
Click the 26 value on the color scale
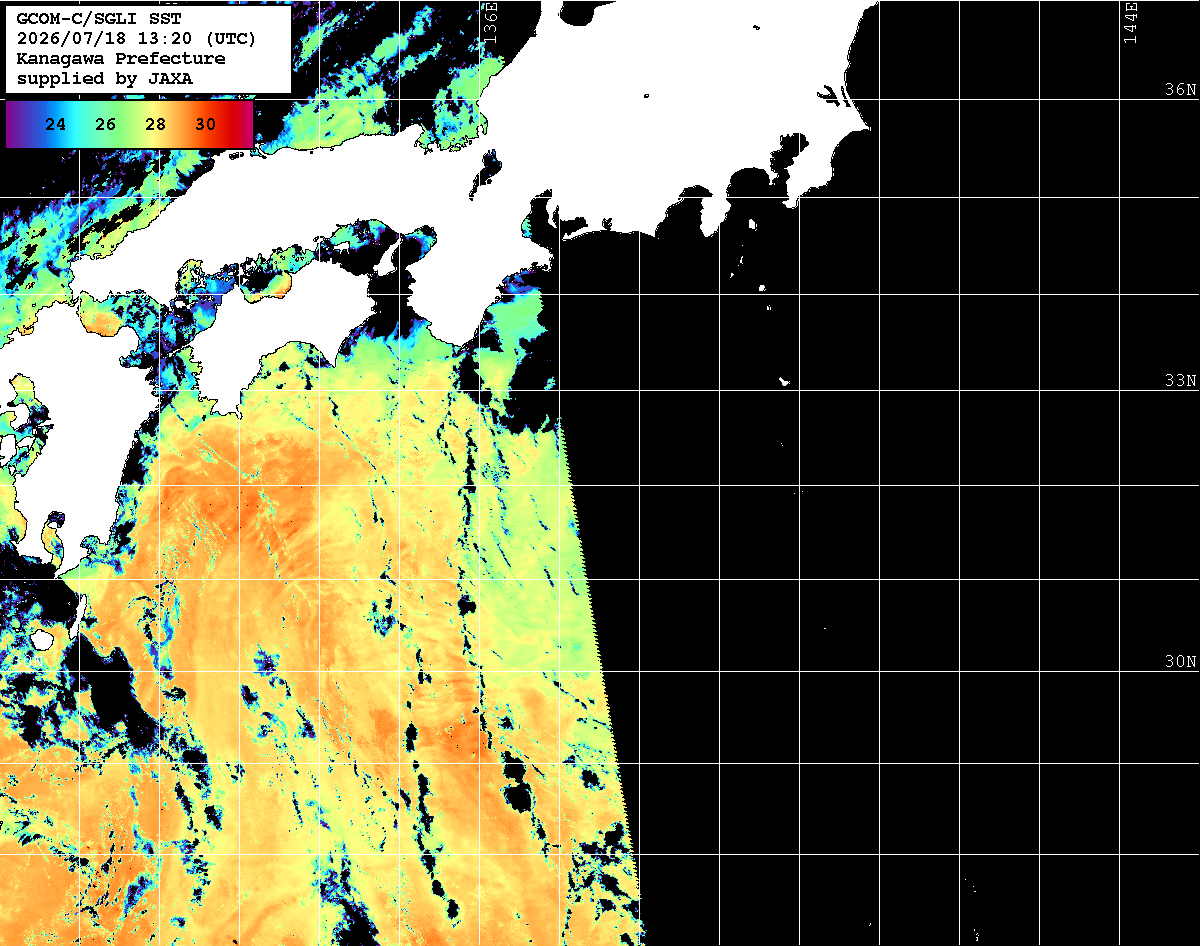106,125
